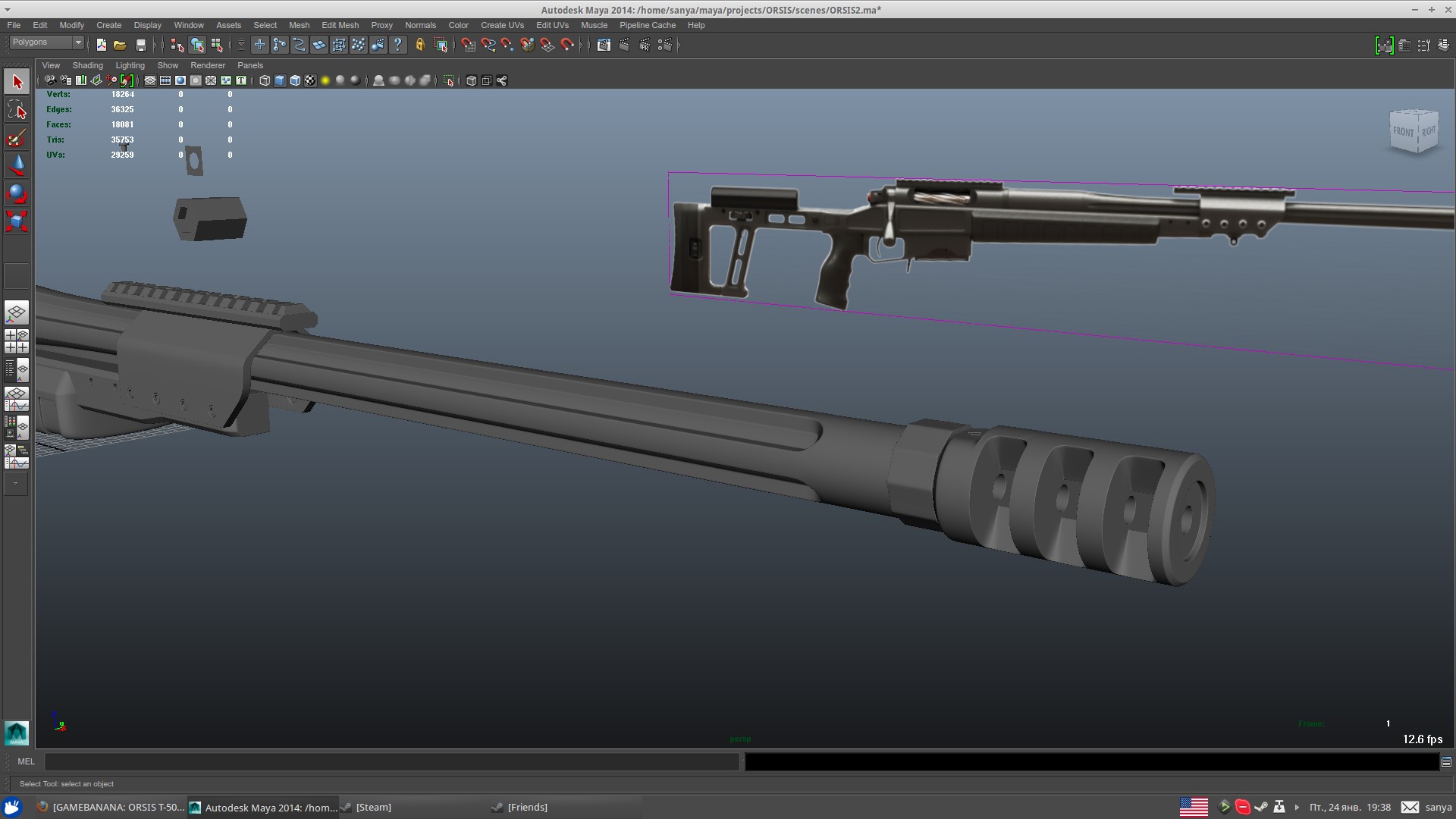The width and height of the screenshot is (1456, 819).
Task: Open the File menu
Action: (14, 25)
